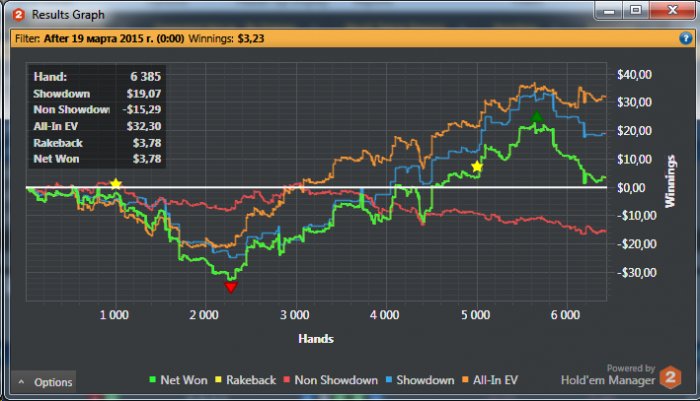Click the '6 000' x-axis label
The width and height of the screenshot is (700, 401).
pos(565,315)
